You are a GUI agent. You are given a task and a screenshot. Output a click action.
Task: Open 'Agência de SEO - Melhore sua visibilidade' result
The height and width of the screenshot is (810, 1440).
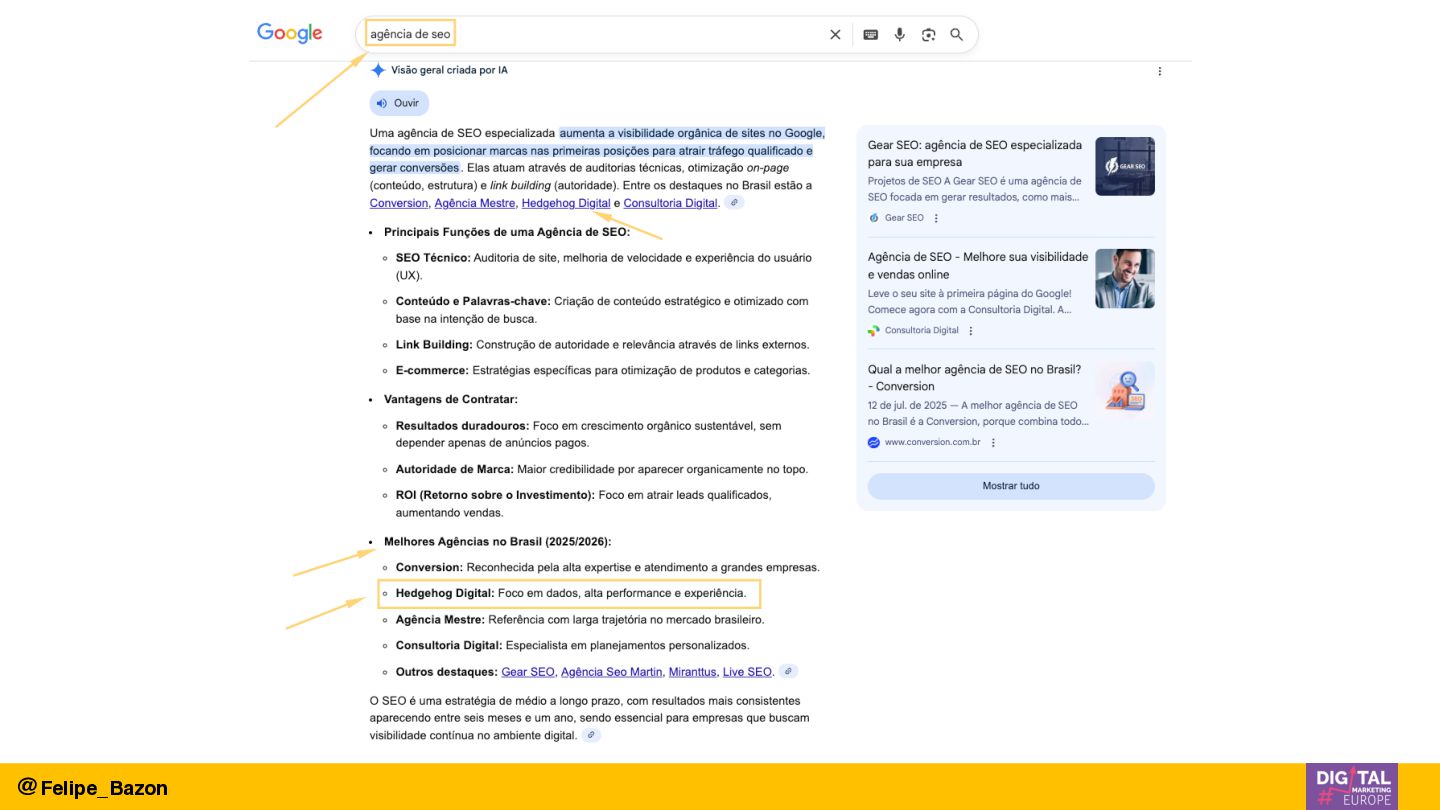[978, 265]
